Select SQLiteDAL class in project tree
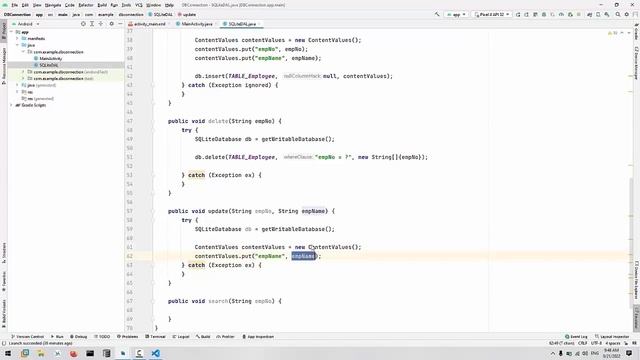Screen dimensions: 640x360 pos(49,65)
